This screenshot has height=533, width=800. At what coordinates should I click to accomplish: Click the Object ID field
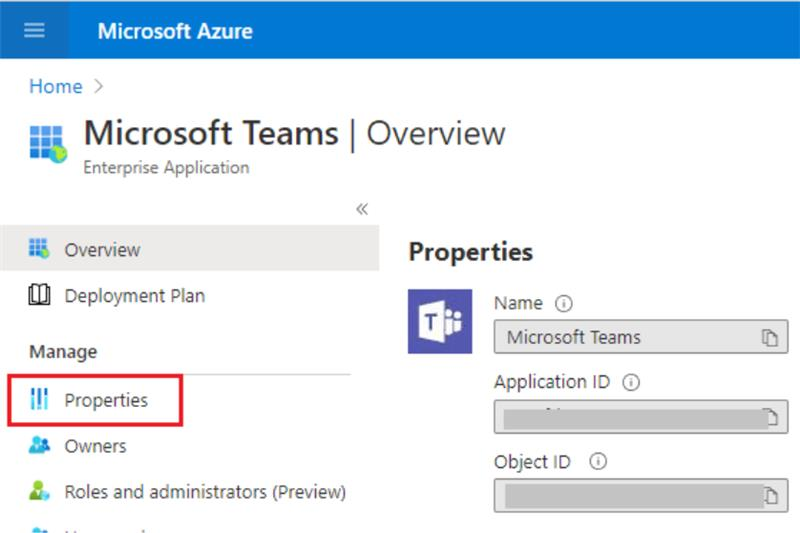tap(641, 495)
